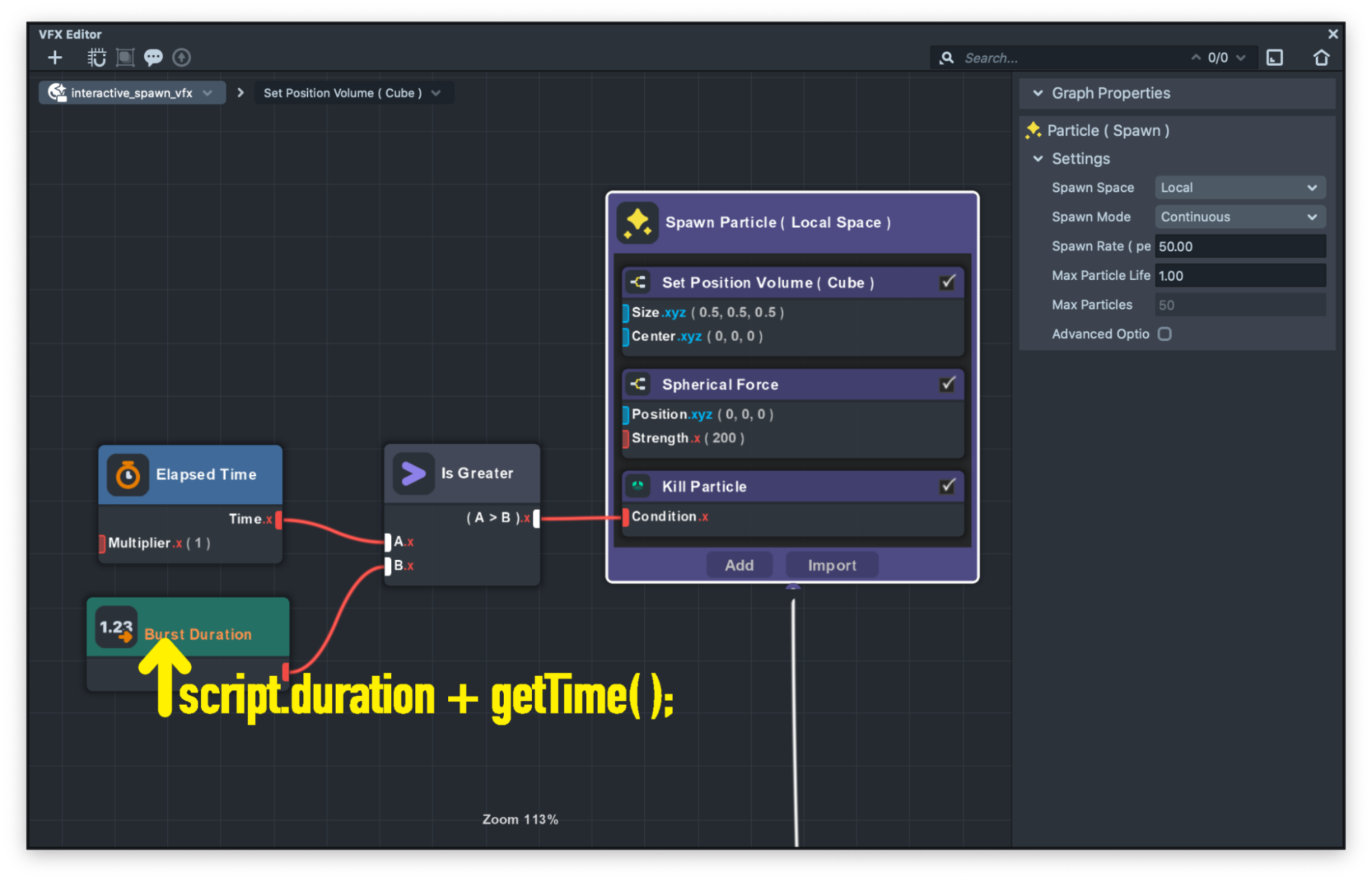Click the plus add node icon

click(55, 58)
